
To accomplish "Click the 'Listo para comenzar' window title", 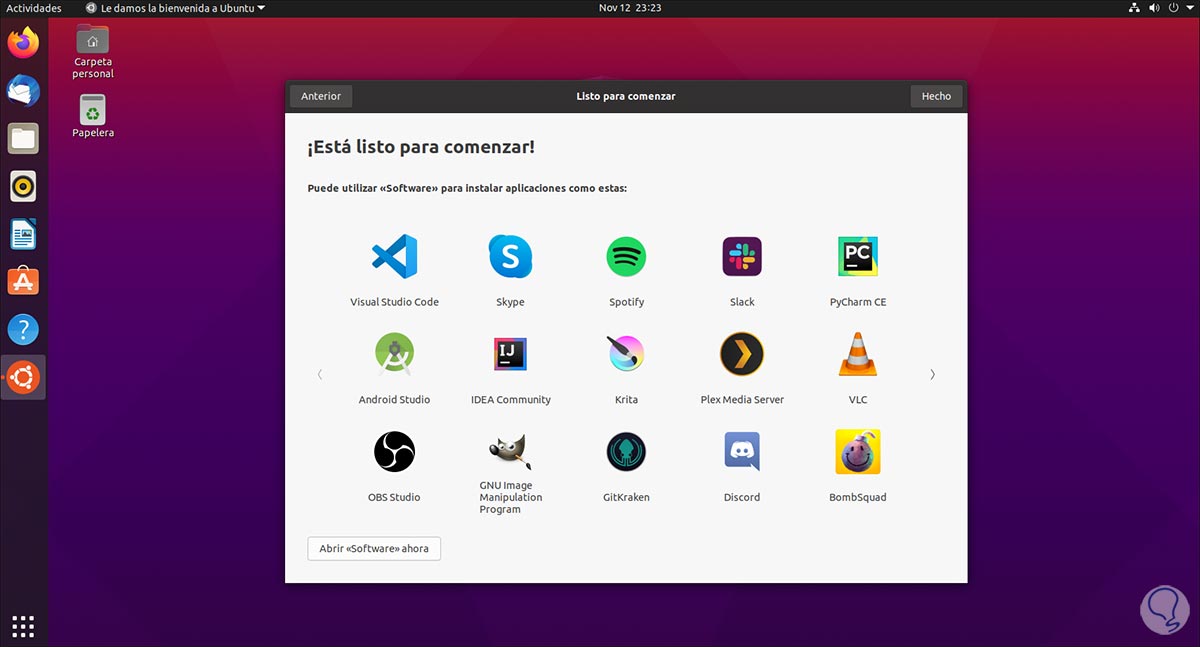I will tap(626, 96).
